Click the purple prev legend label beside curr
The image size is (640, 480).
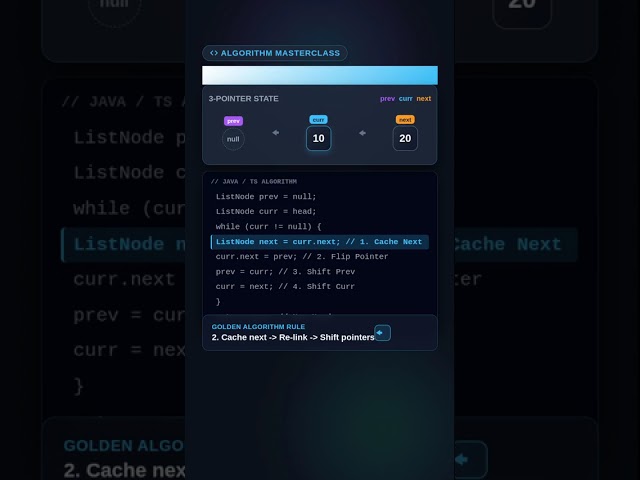point(387,99)
